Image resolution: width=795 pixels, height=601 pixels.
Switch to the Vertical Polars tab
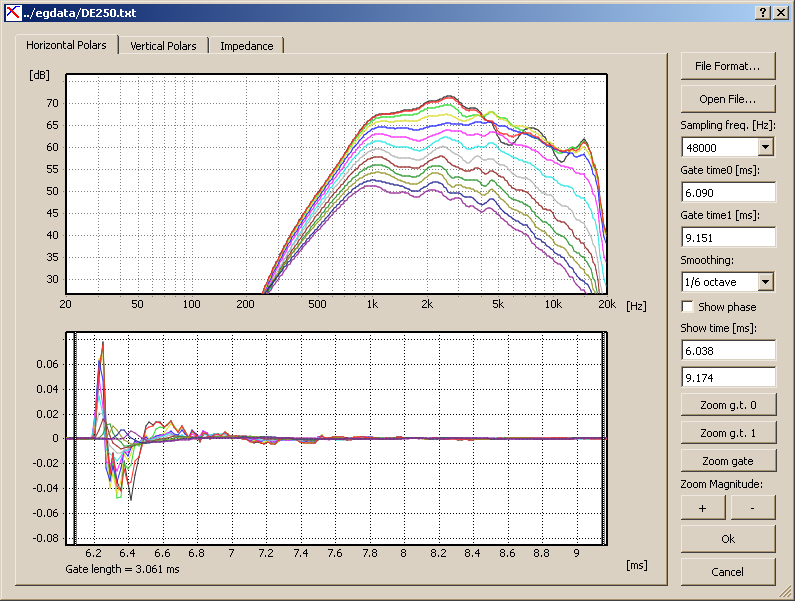tap(163, 46)
